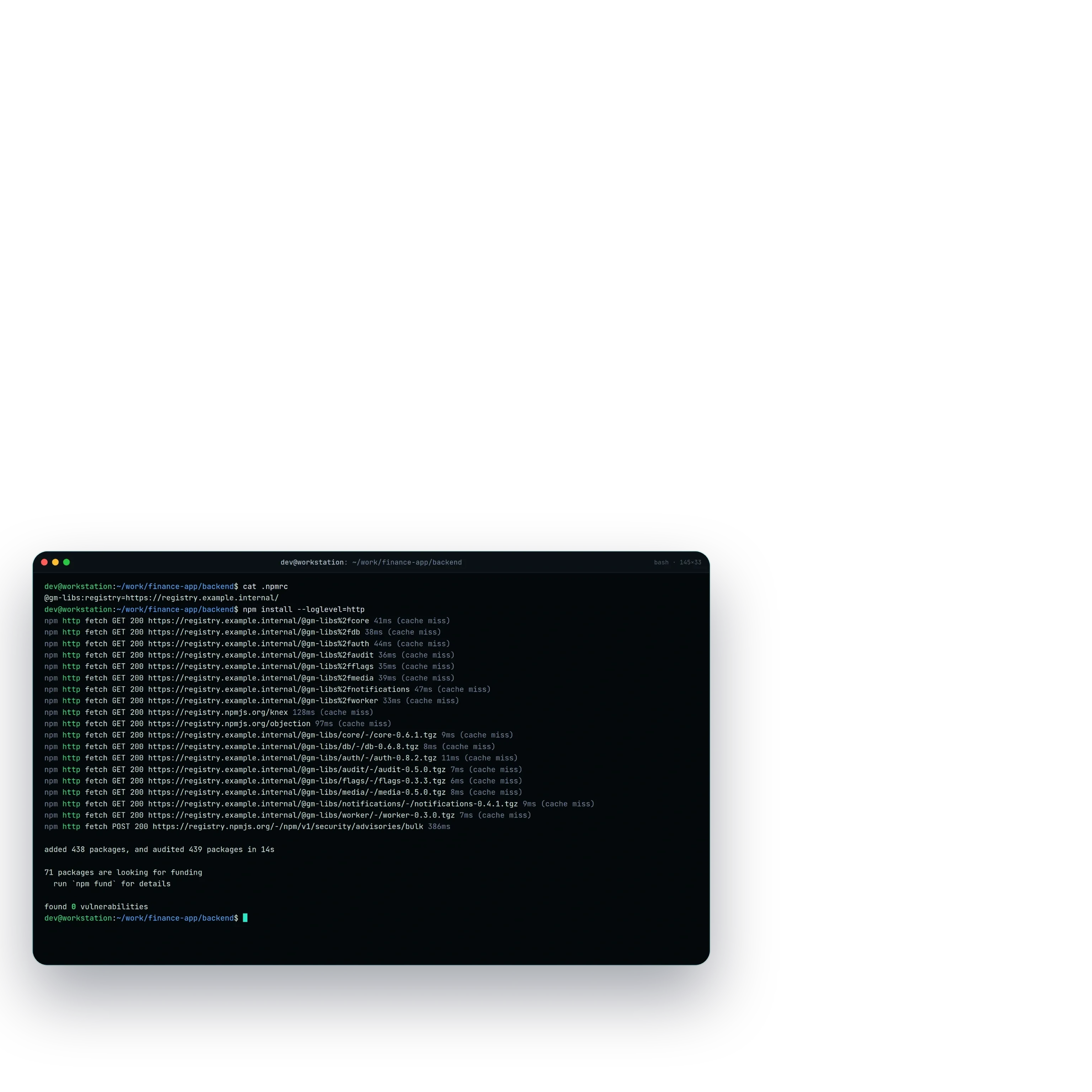Click the @gm-libs%2fdb fetch URL
The image size is (1092, 1092).
click(254, 632)
